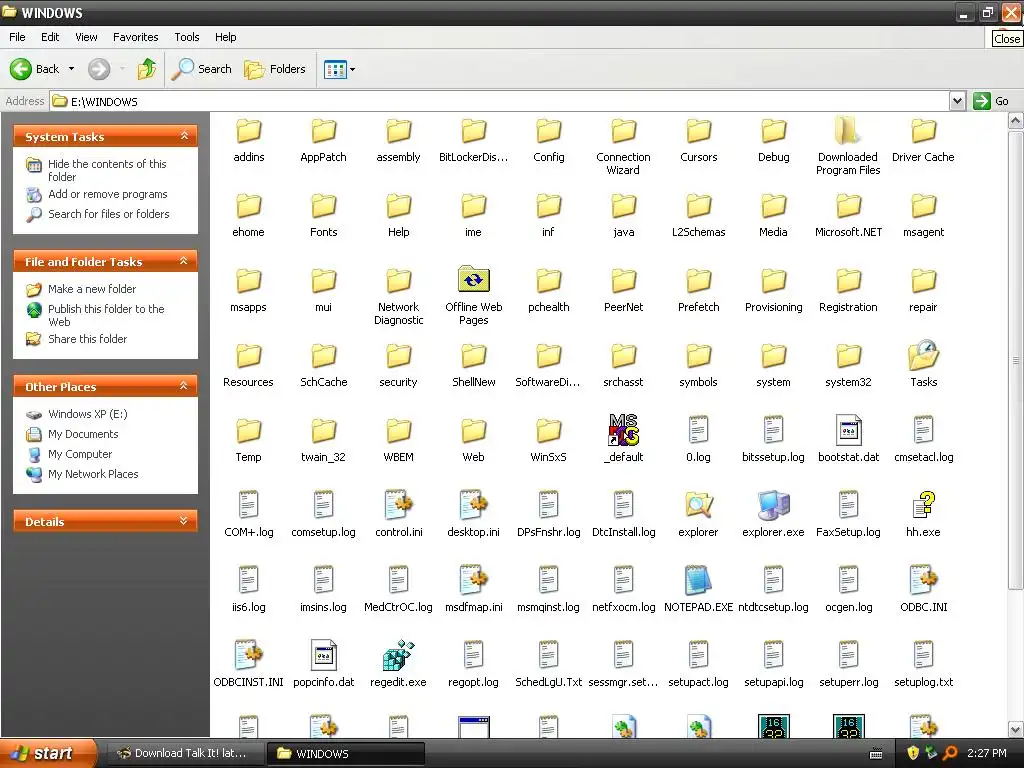1024x768 pixels.
Task: Open the View menu
Action: (86, 37)
